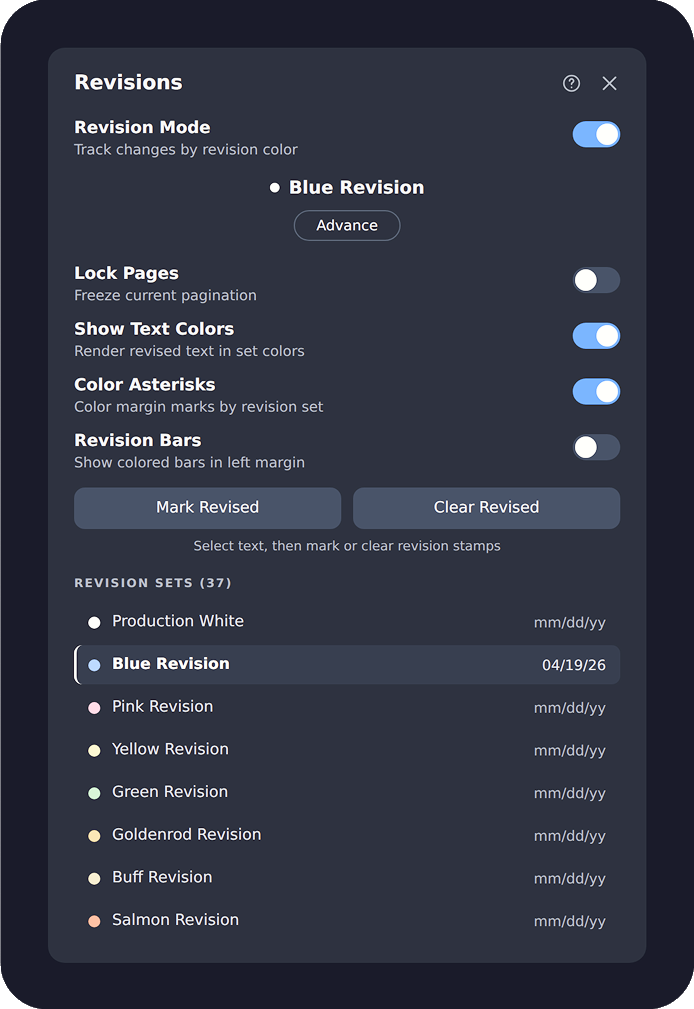Viewport: 694px width, 1009px height.
Task: Click the REVISION SETS (37) header
Action: [x=153, y=582]
